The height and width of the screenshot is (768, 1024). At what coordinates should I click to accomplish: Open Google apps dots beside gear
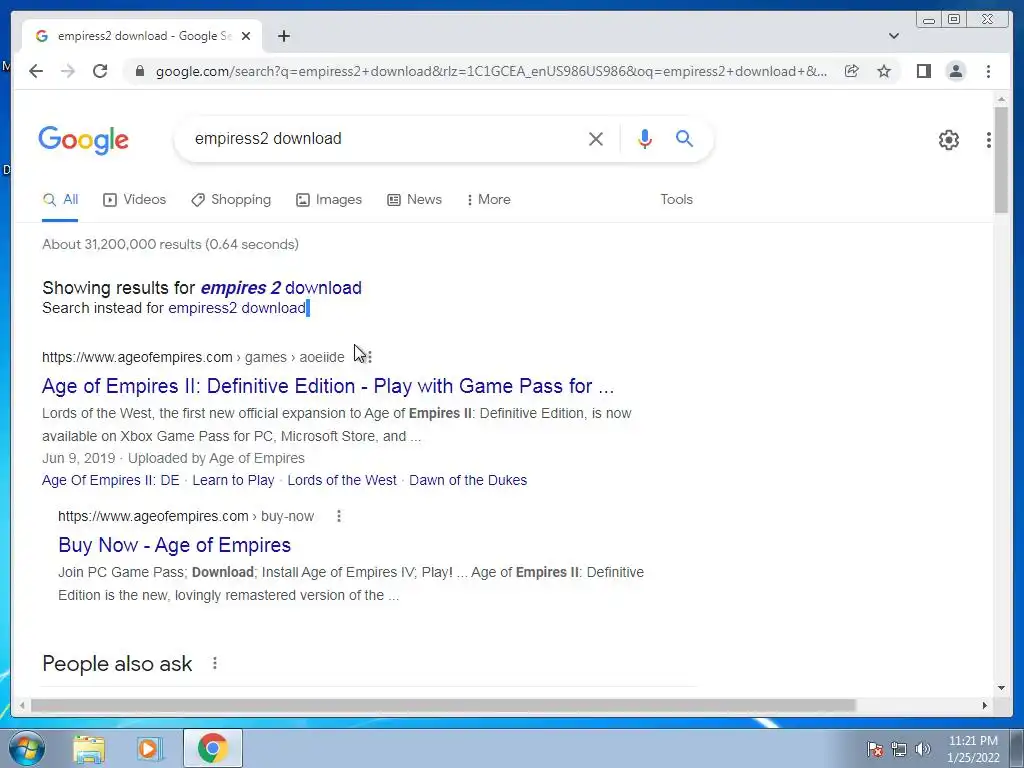pyautogui.click(x=989, y=139)
